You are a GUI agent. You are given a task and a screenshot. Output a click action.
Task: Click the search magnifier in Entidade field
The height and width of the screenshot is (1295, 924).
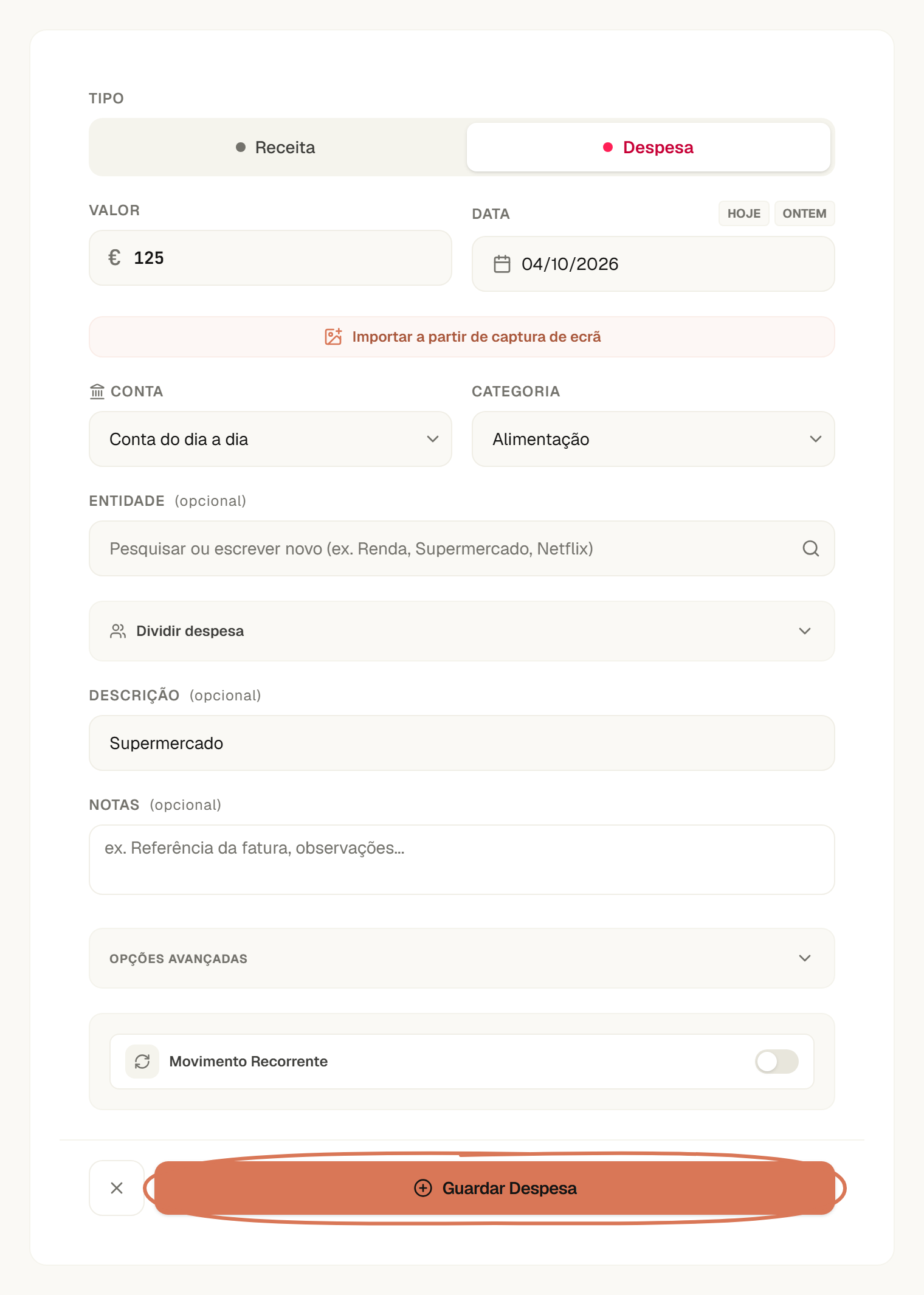tap(810, 548)
